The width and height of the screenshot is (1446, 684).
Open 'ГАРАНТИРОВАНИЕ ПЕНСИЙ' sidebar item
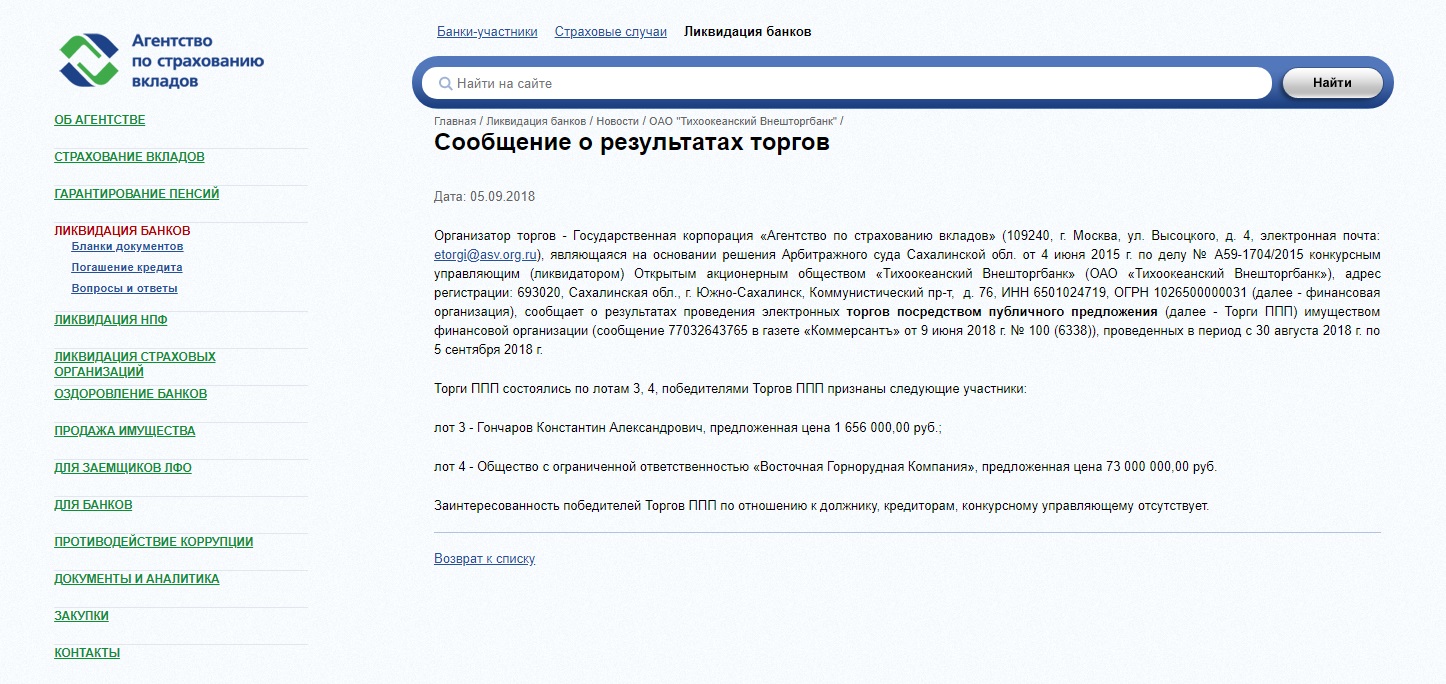136,194
